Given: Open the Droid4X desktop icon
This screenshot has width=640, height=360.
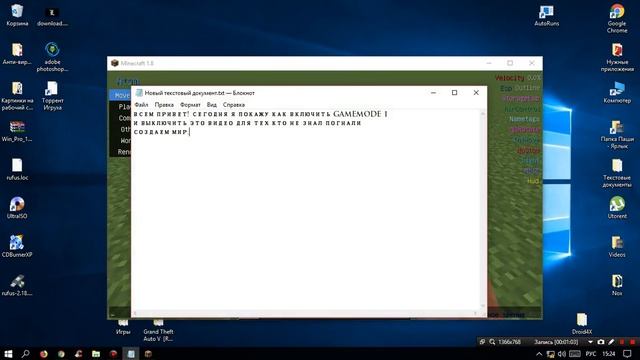Looking at the screenshot, I should coord(582,323).
